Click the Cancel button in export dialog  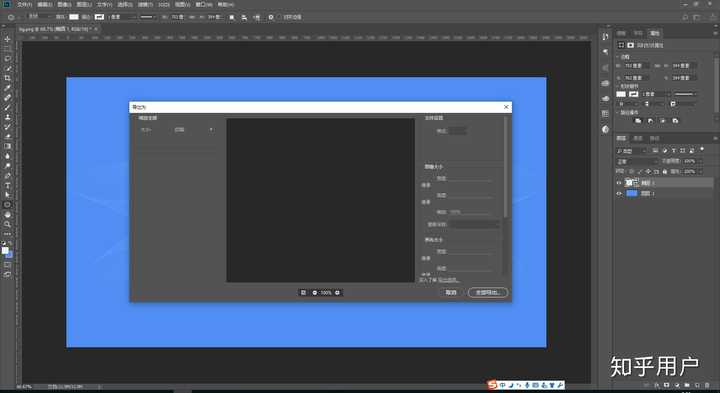coord(450,292)
